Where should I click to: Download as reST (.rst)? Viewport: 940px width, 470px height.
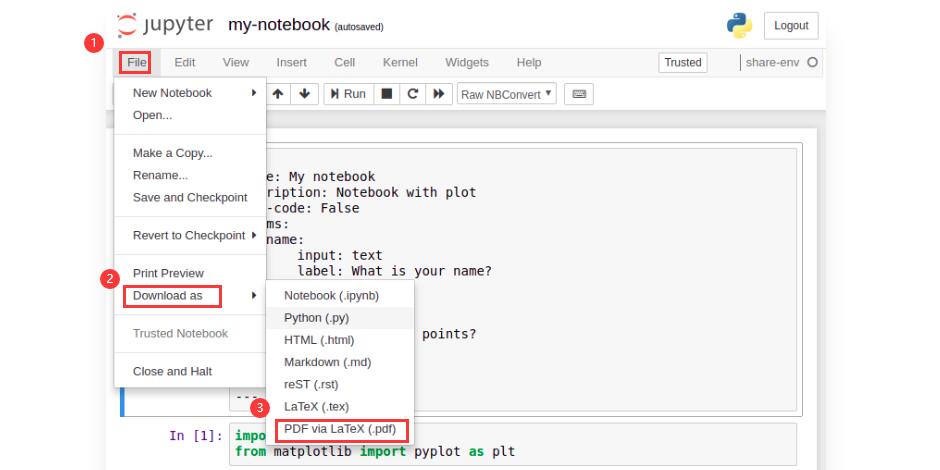tap(340, 384)
